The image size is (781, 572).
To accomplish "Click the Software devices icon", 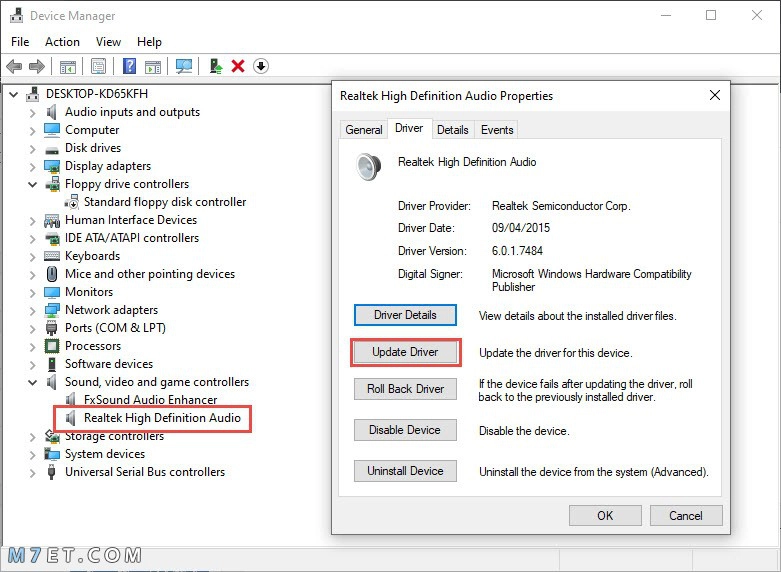I will click(x=52, y=364).
